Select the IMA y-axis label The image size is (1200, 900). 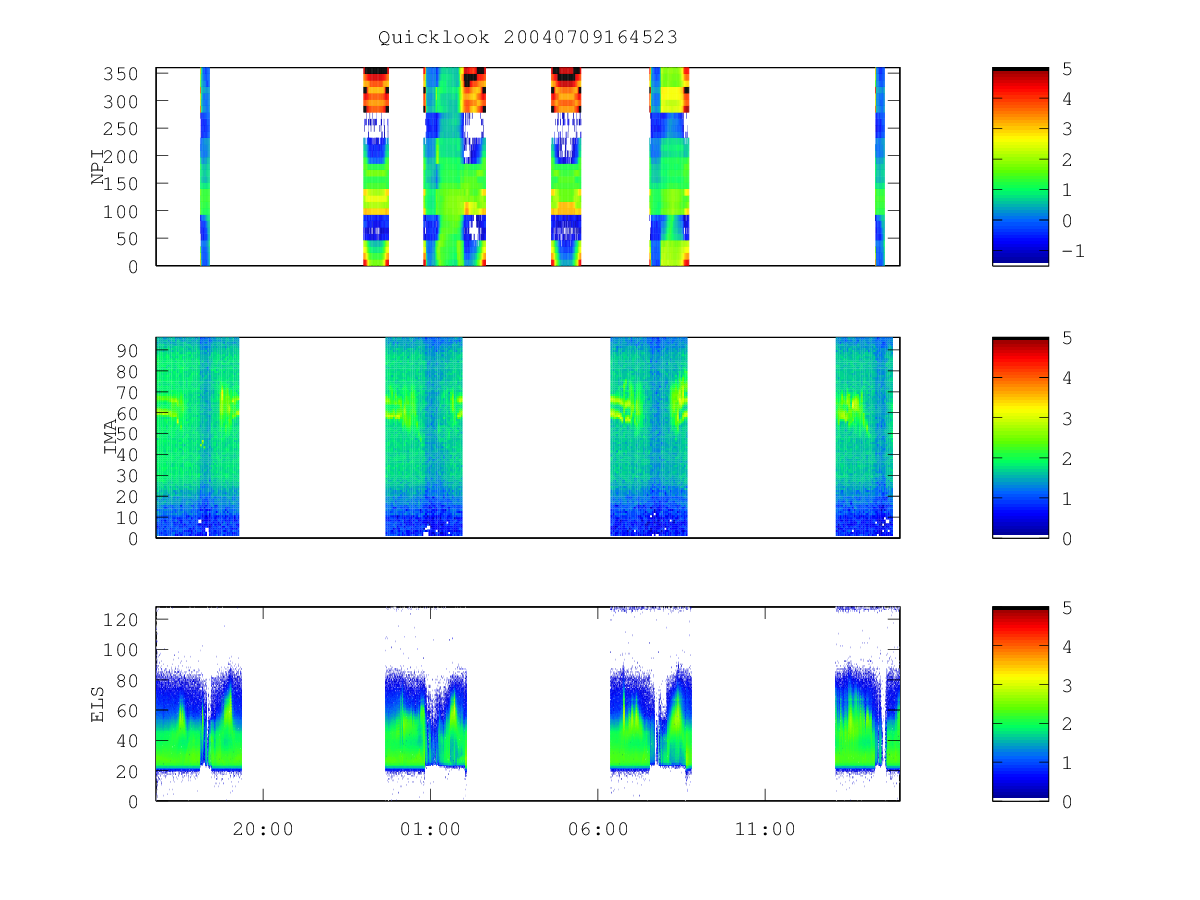[x=111, y=438]
